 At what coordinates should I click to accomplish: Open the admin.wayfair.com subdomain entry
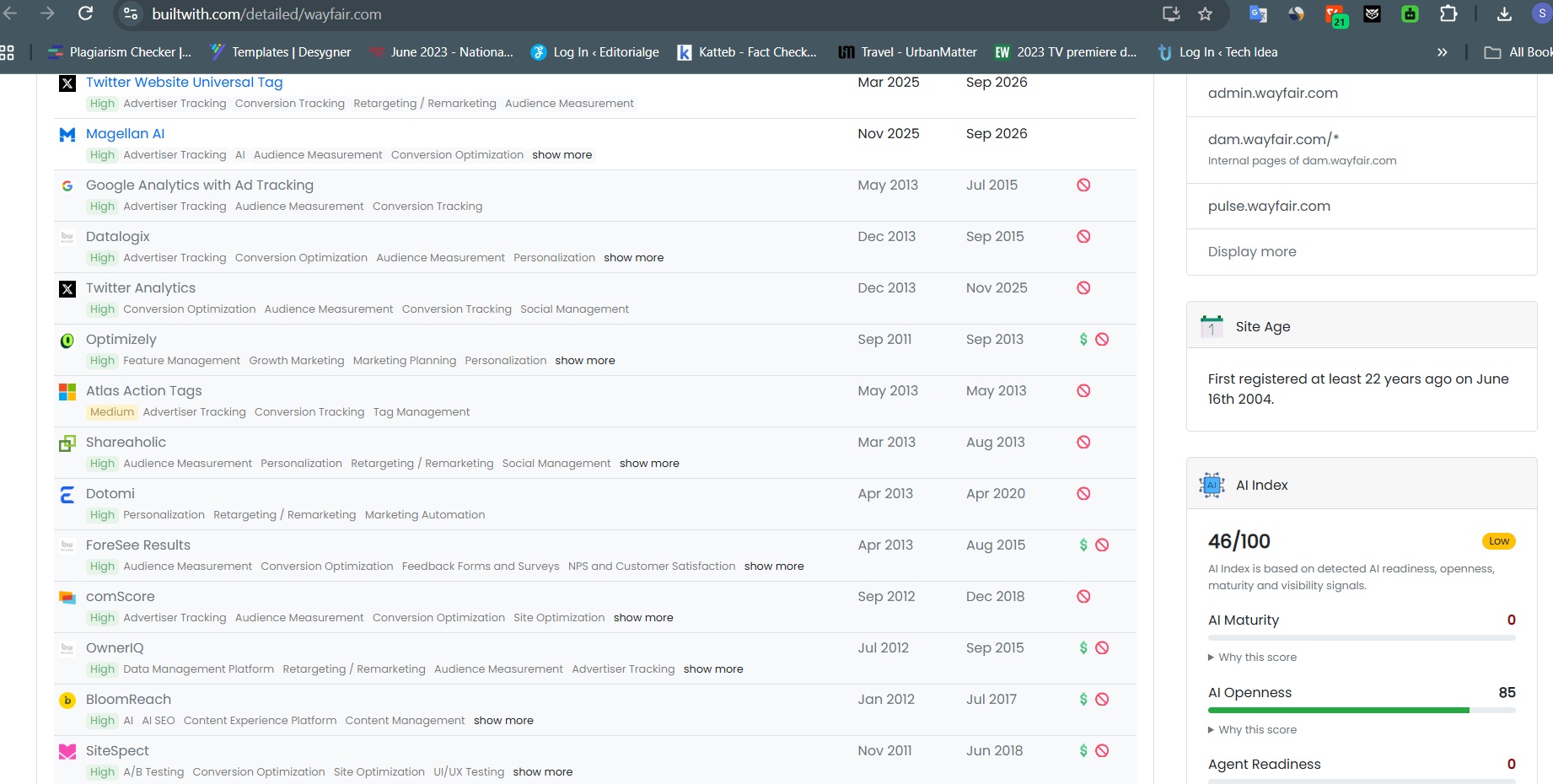1272,93
